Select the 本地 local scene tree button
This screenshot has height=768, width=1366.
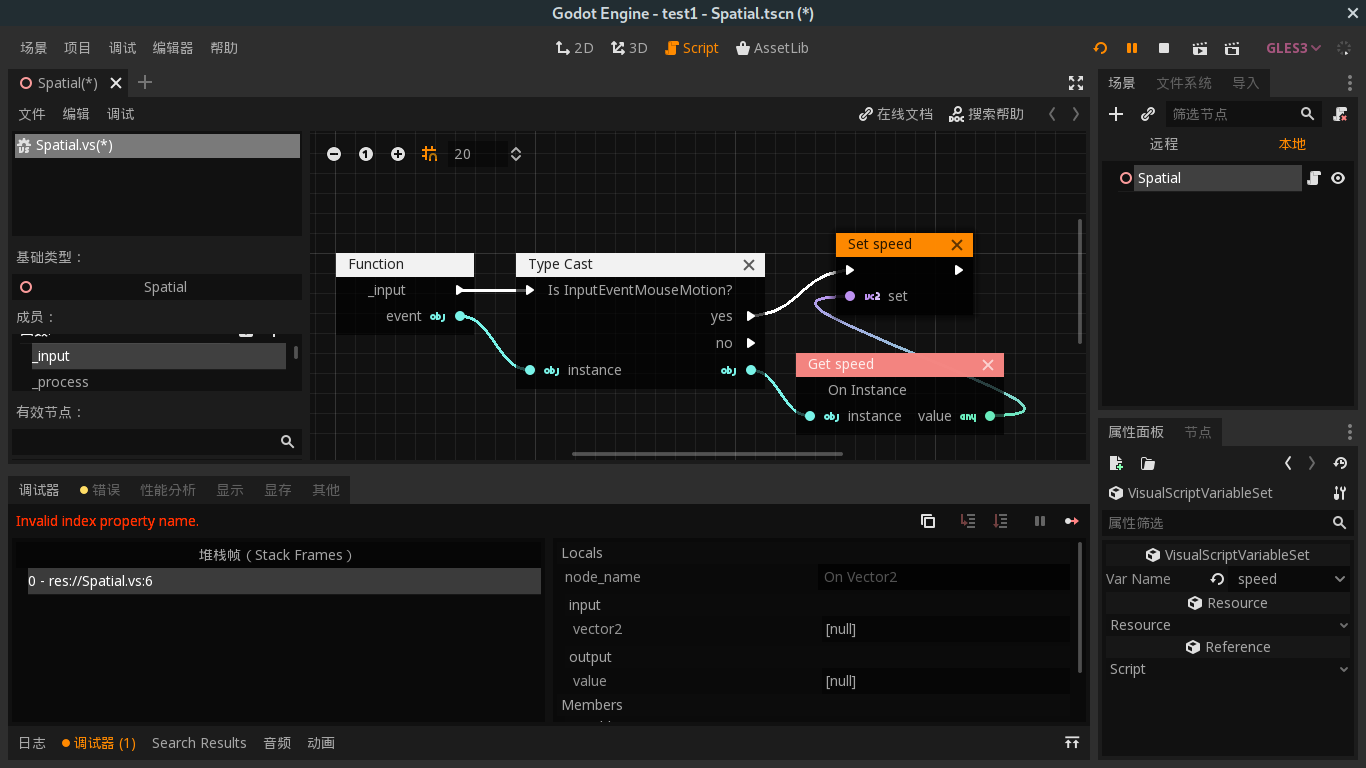tap(1292, 144)
